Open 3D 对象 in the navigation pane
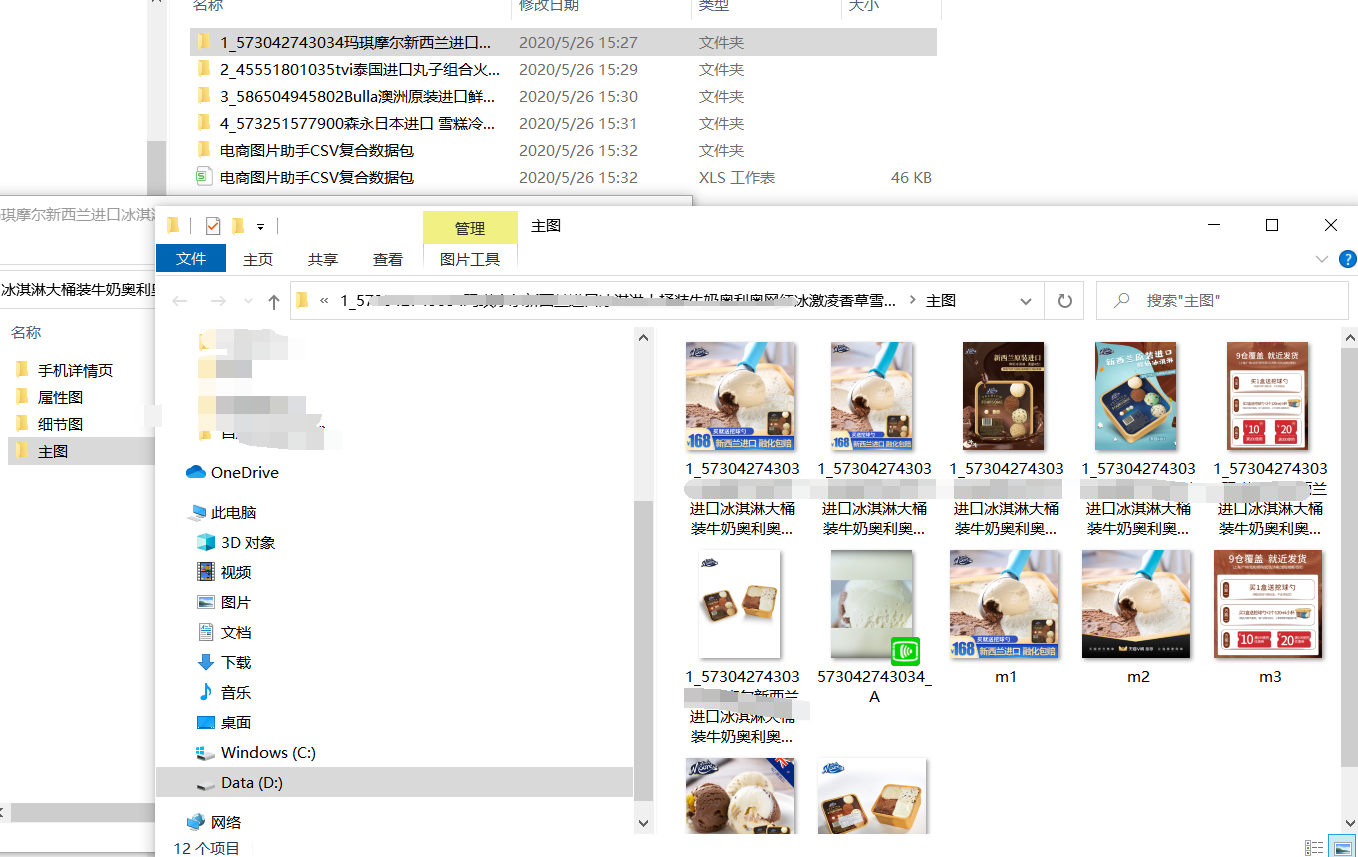 click(x=236, y=542)
